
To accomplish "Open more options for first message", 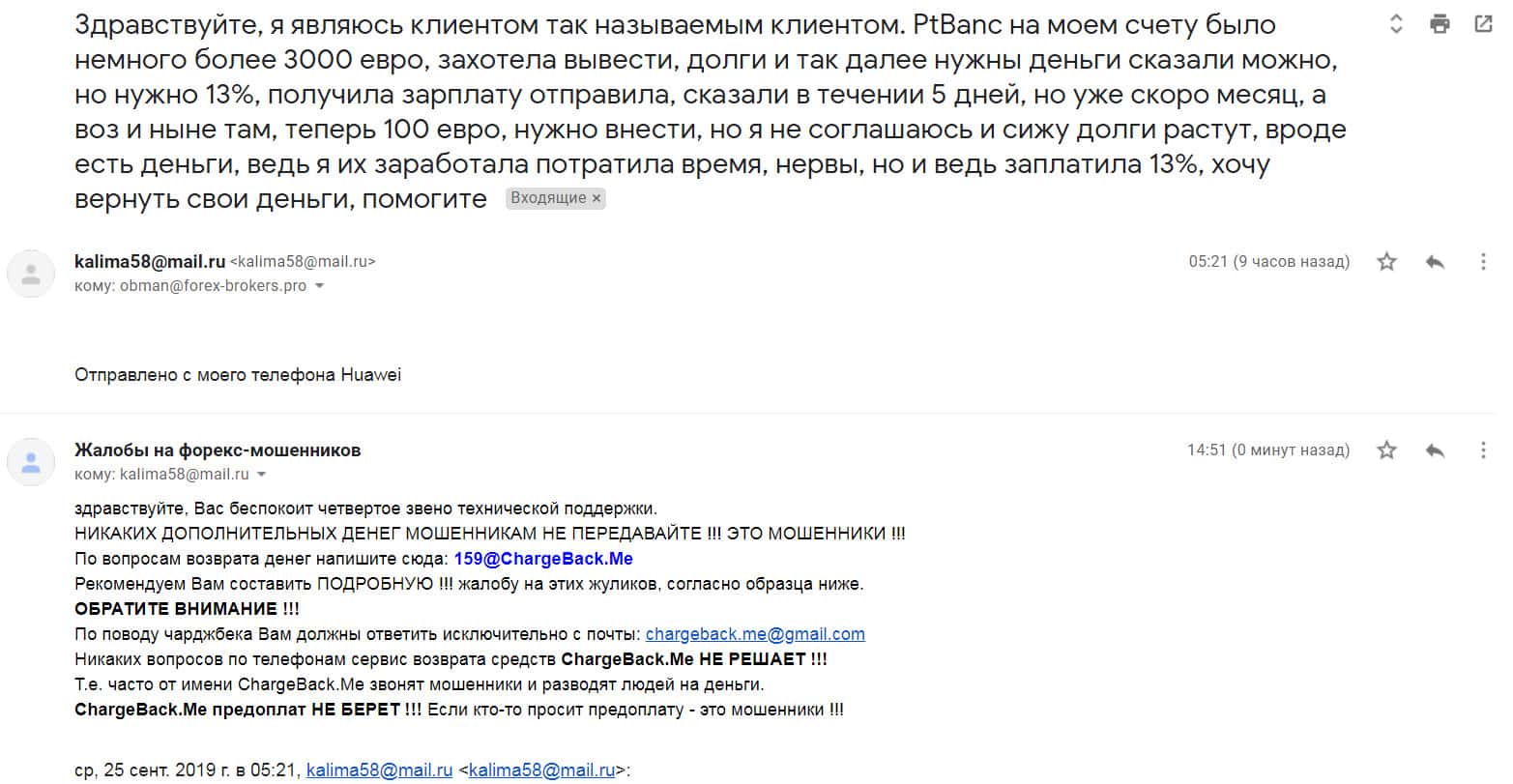I will (x=1483, y=262).
